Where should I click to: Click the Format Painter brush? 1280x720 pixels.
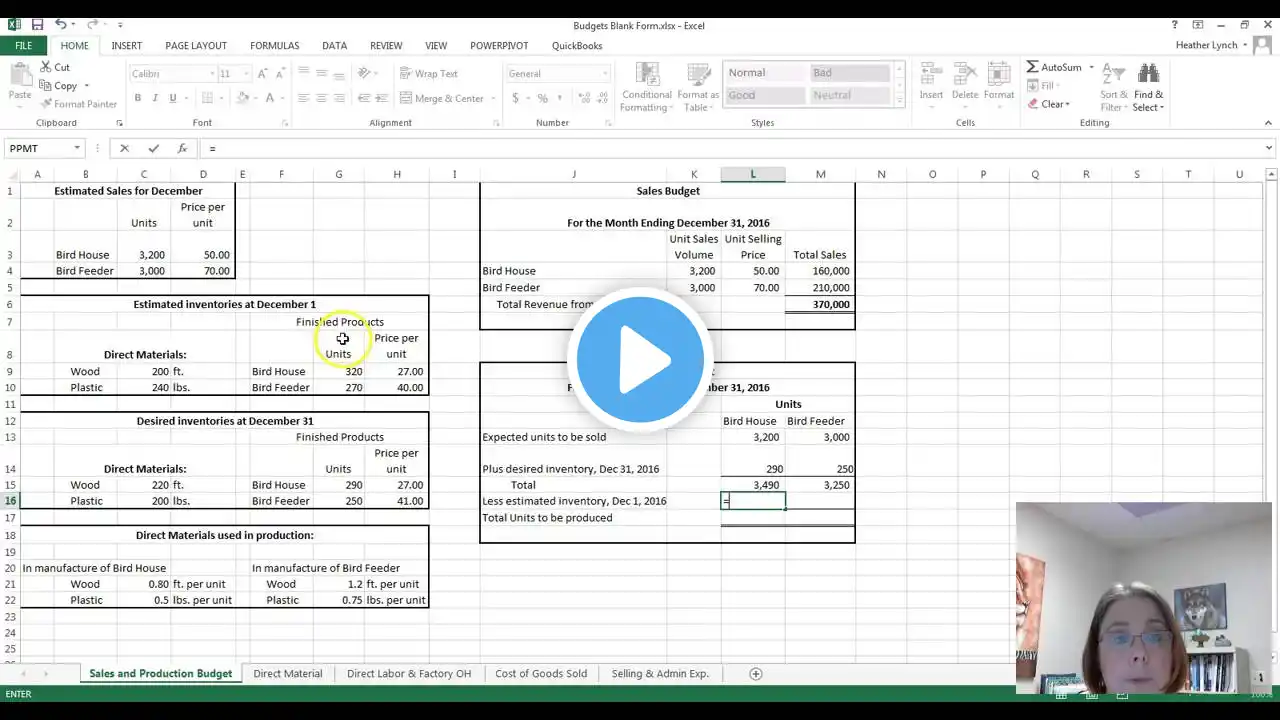[x=45, y=104]
